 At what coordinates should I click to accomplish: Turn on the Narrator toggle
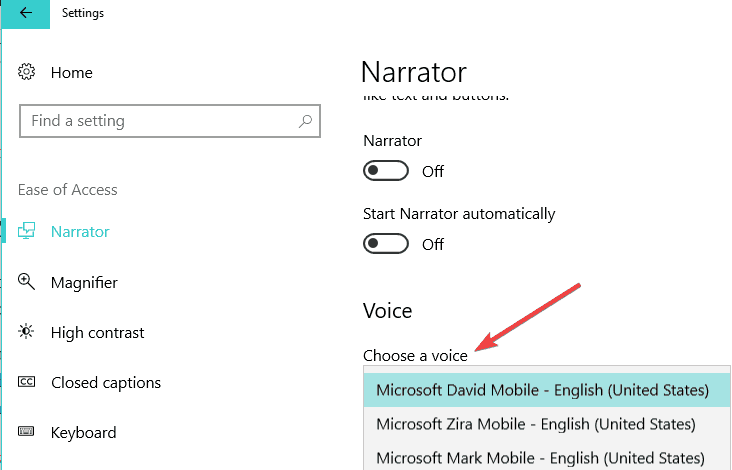click(386, 171)
